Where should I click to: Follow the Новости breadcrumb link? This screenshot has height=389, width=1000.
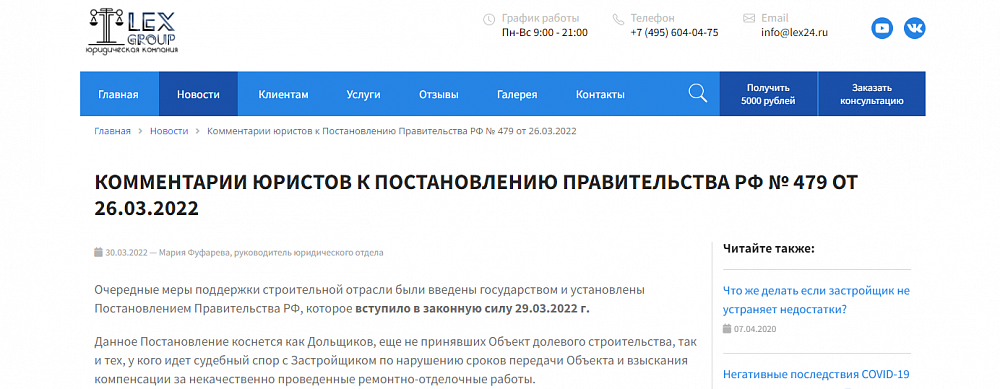[x=169, y=131]
